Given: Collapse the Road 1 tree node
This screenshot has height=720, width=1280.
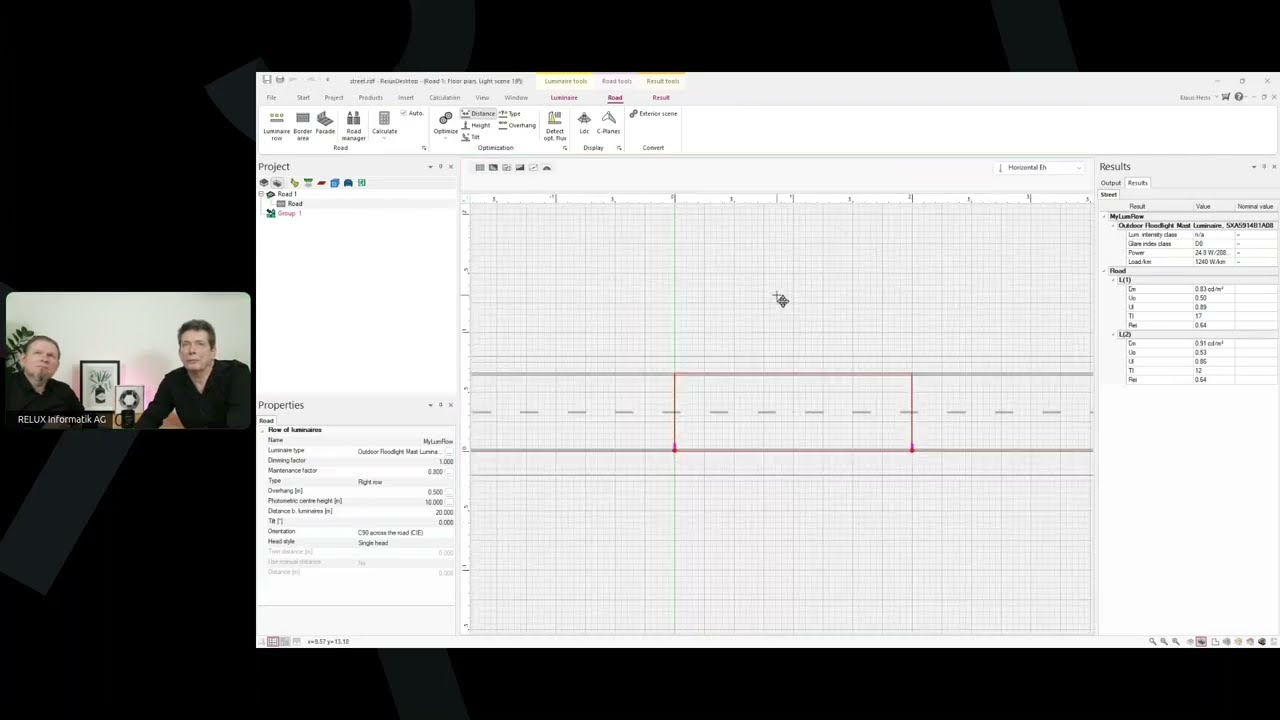Looking at the screenshot, I should (261, 194).
